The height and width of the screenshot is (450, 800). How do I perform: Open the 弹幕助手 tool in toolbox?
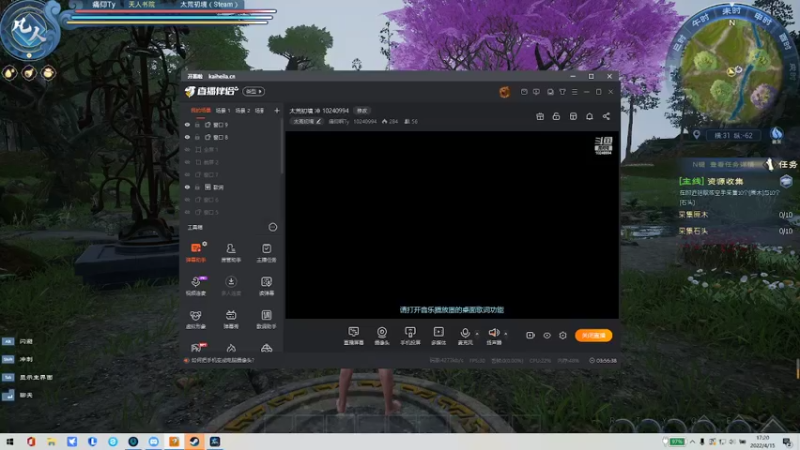click(x=196, y=252)
